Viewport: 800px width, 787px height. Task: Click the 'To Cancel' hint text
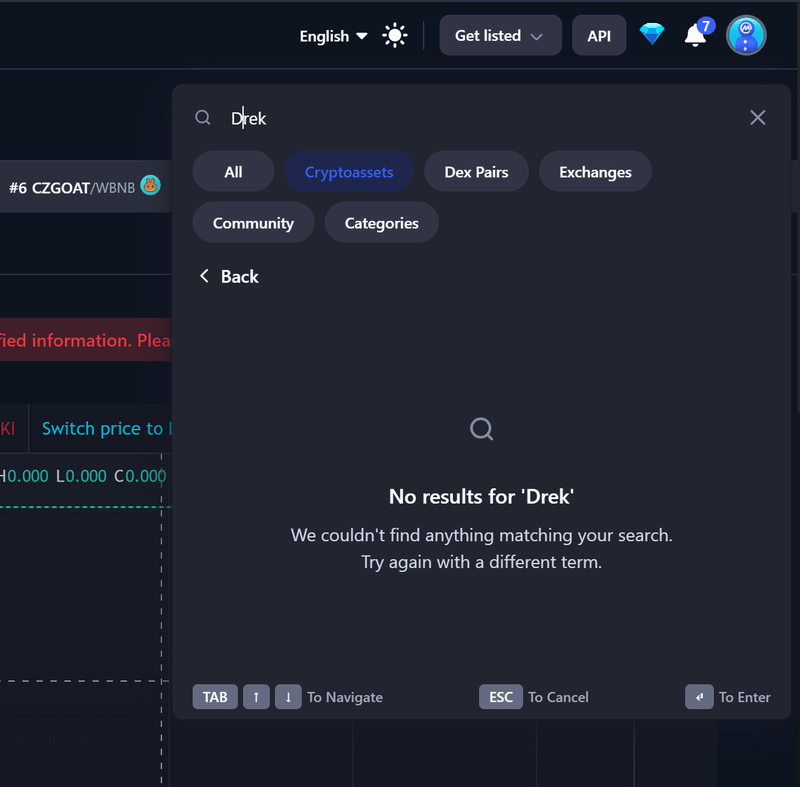558,697
